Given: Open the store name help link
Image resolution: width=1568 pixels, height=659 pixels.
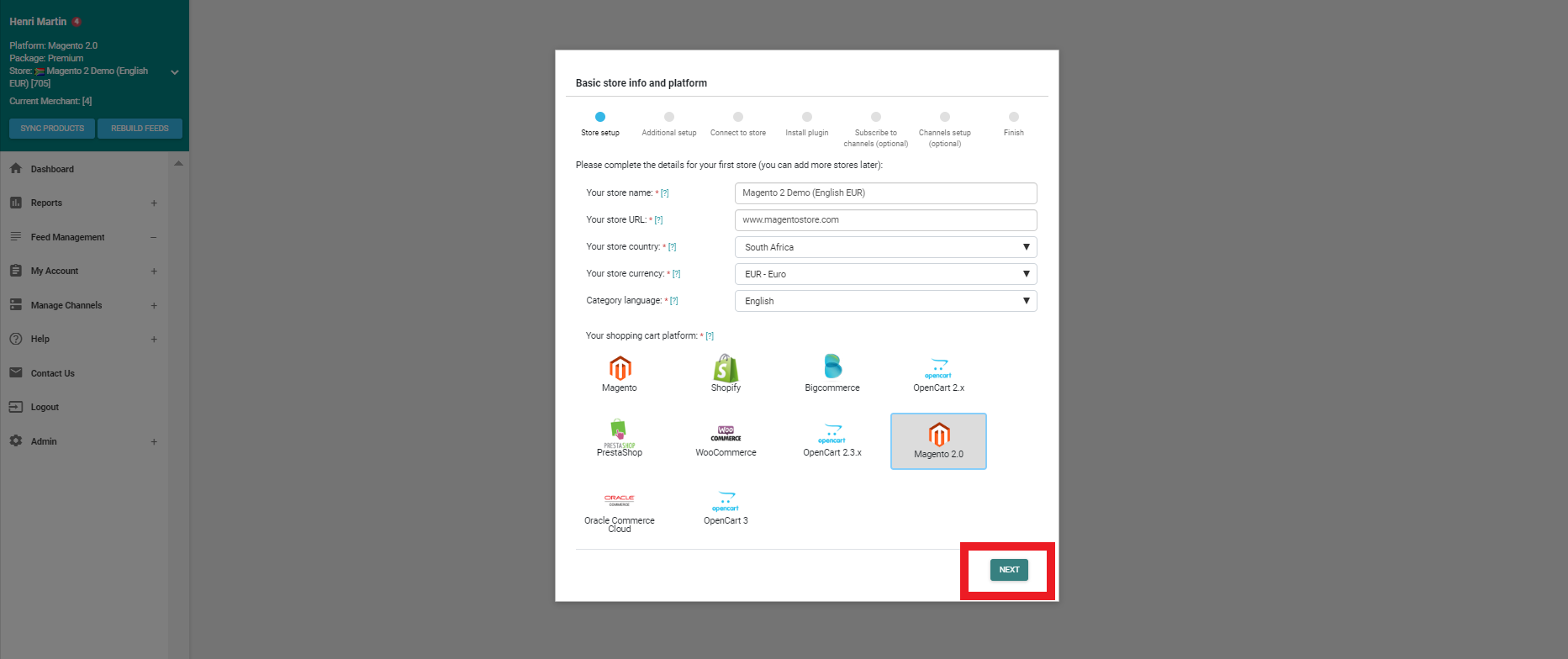Looking at the screenshot, I should pyautogui.click(x=665, y=193).
